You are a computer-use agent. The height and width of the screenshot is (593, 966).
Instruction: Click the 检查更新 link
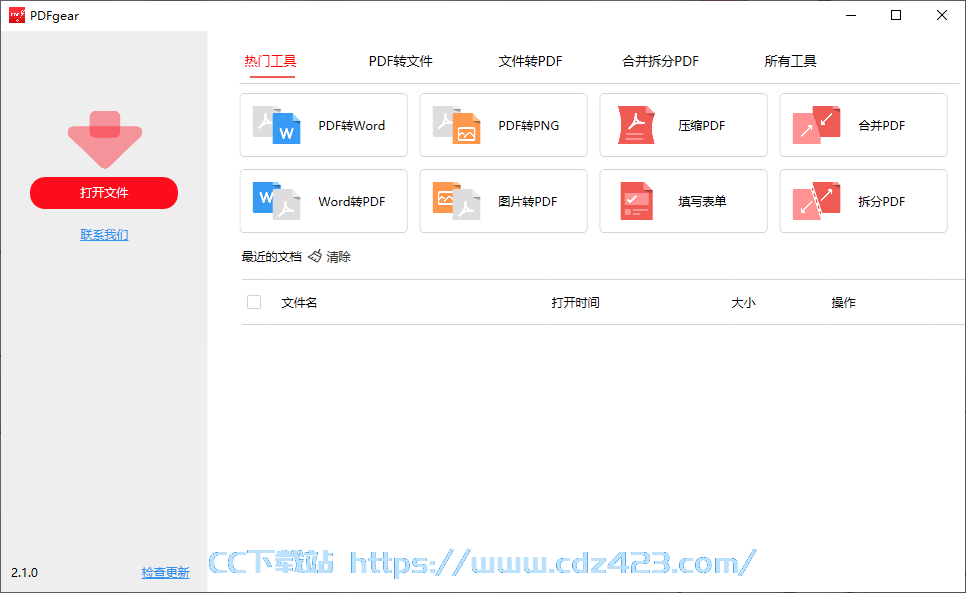(166, 573)
